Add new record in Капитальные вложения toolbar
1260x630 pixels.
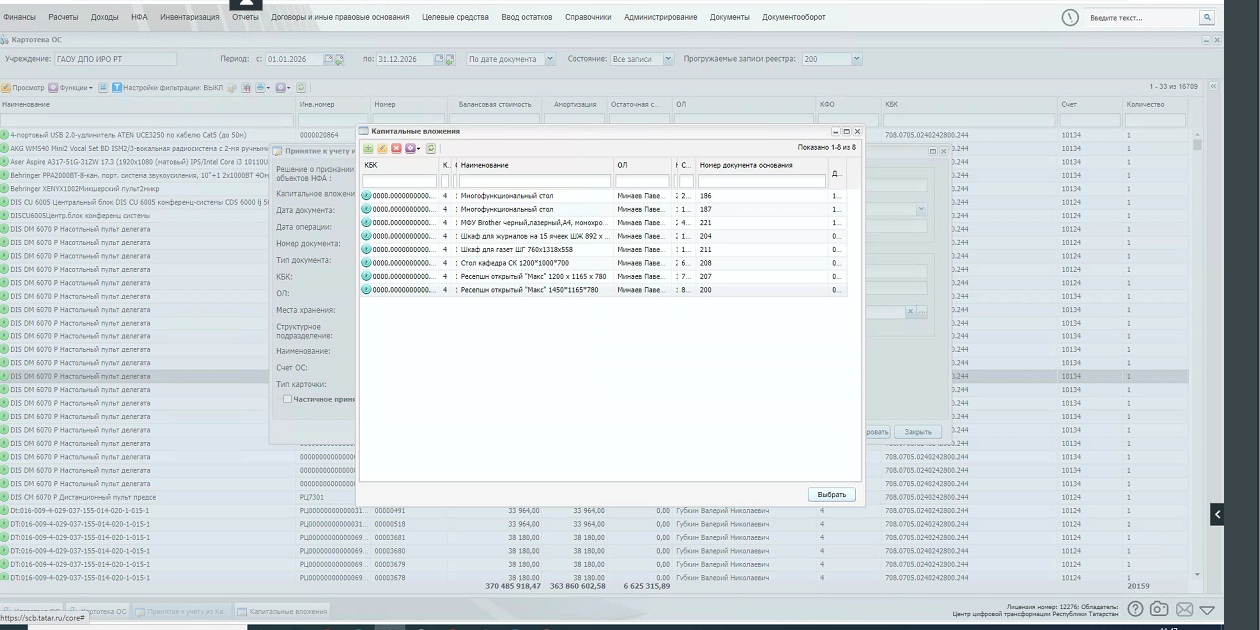(368, 148)
